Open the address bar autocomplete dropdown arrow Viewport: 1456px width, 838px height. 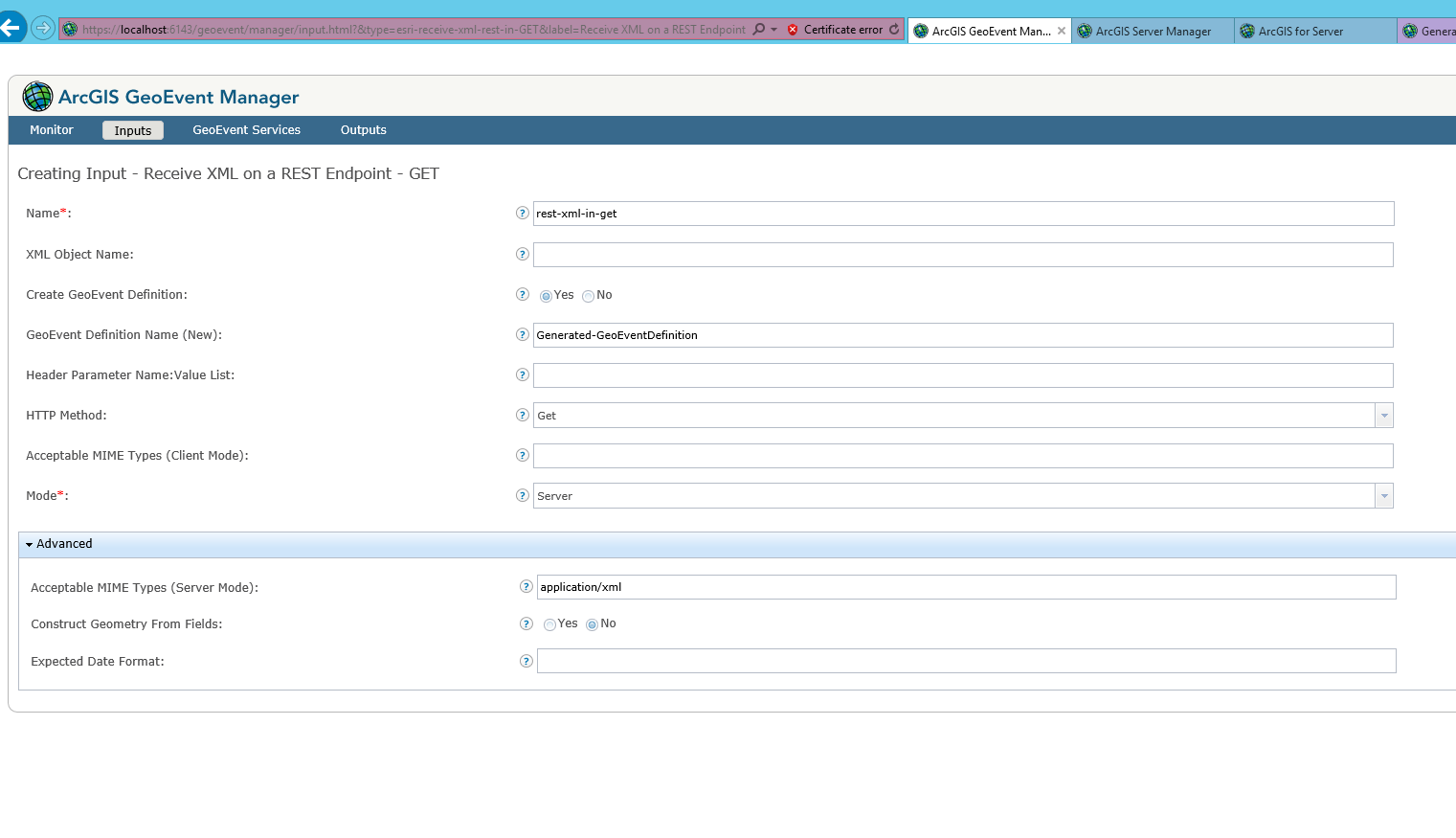coord(773,30)
